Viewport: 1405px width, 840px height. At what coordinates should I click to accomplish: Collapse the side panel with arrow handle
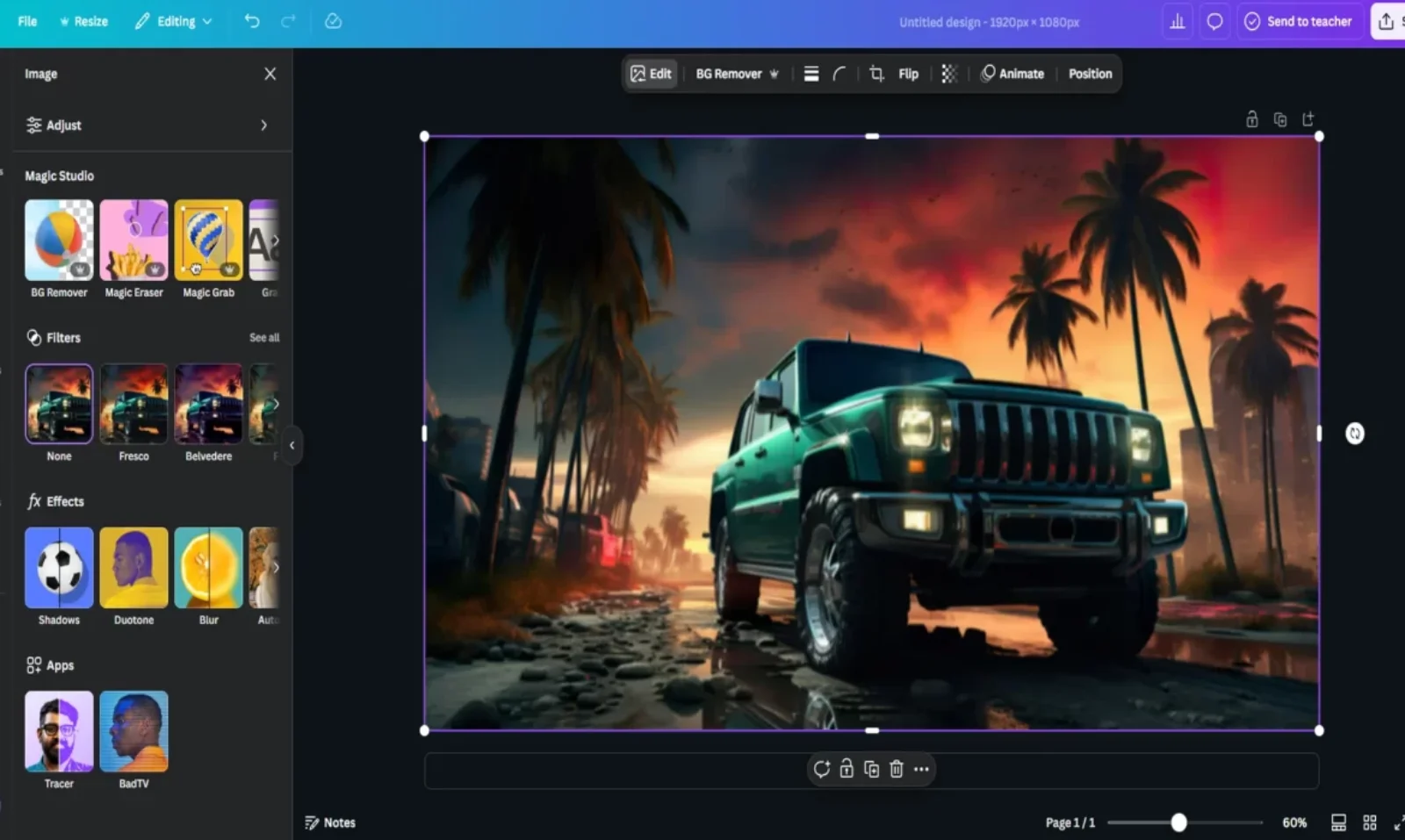[x=292, y=445]
